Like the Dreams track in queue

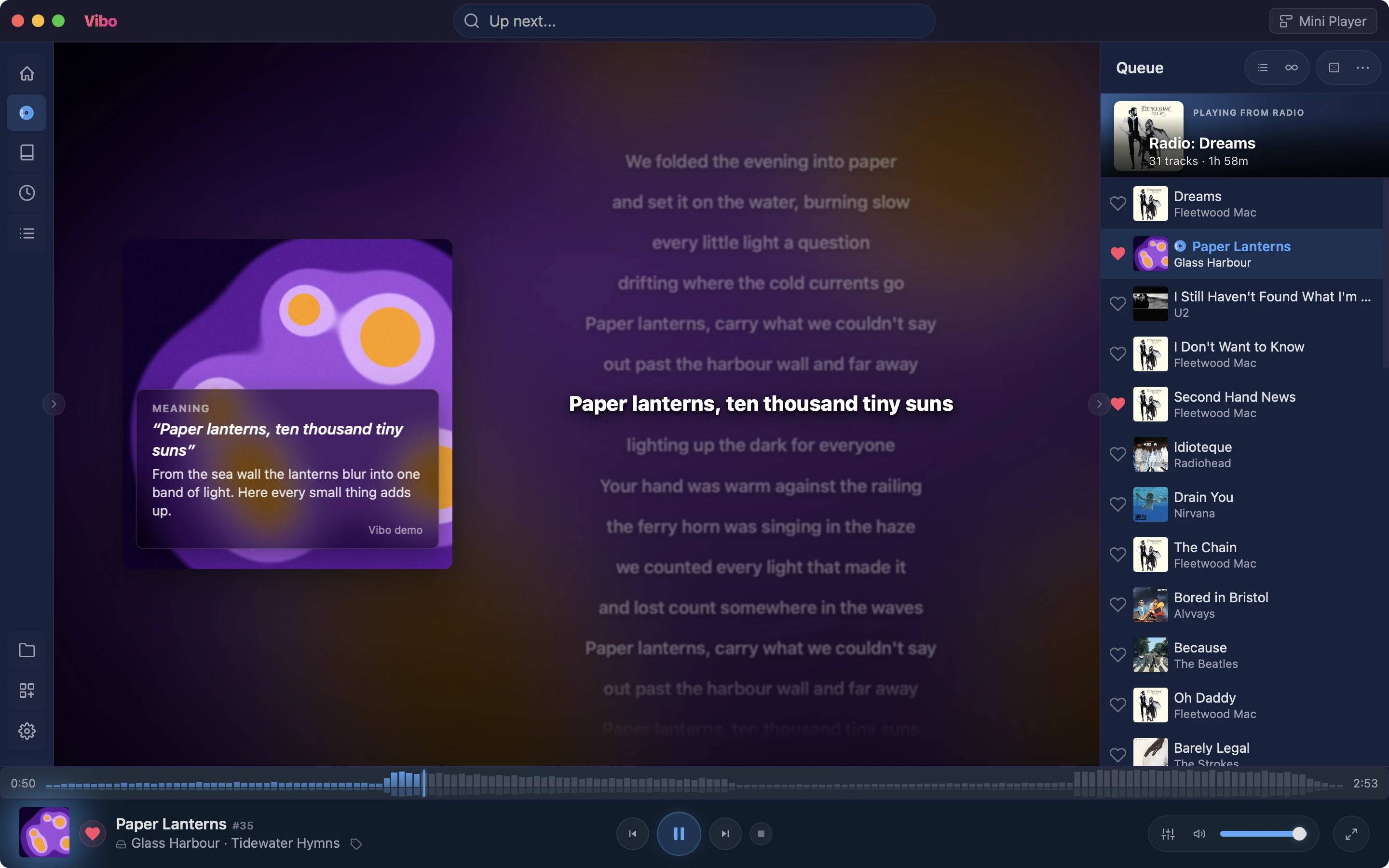[1117, 203]
